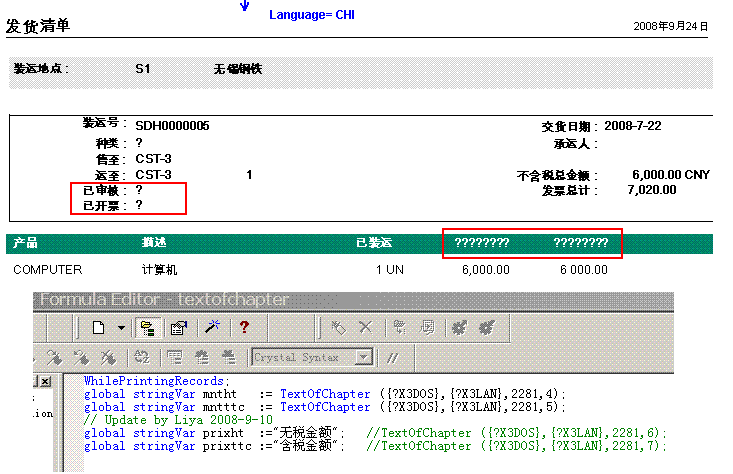Click the second gear toolbar icon
Image resolution: width=733 pixels, height=474 pixels.
click(x=487, y=327)
